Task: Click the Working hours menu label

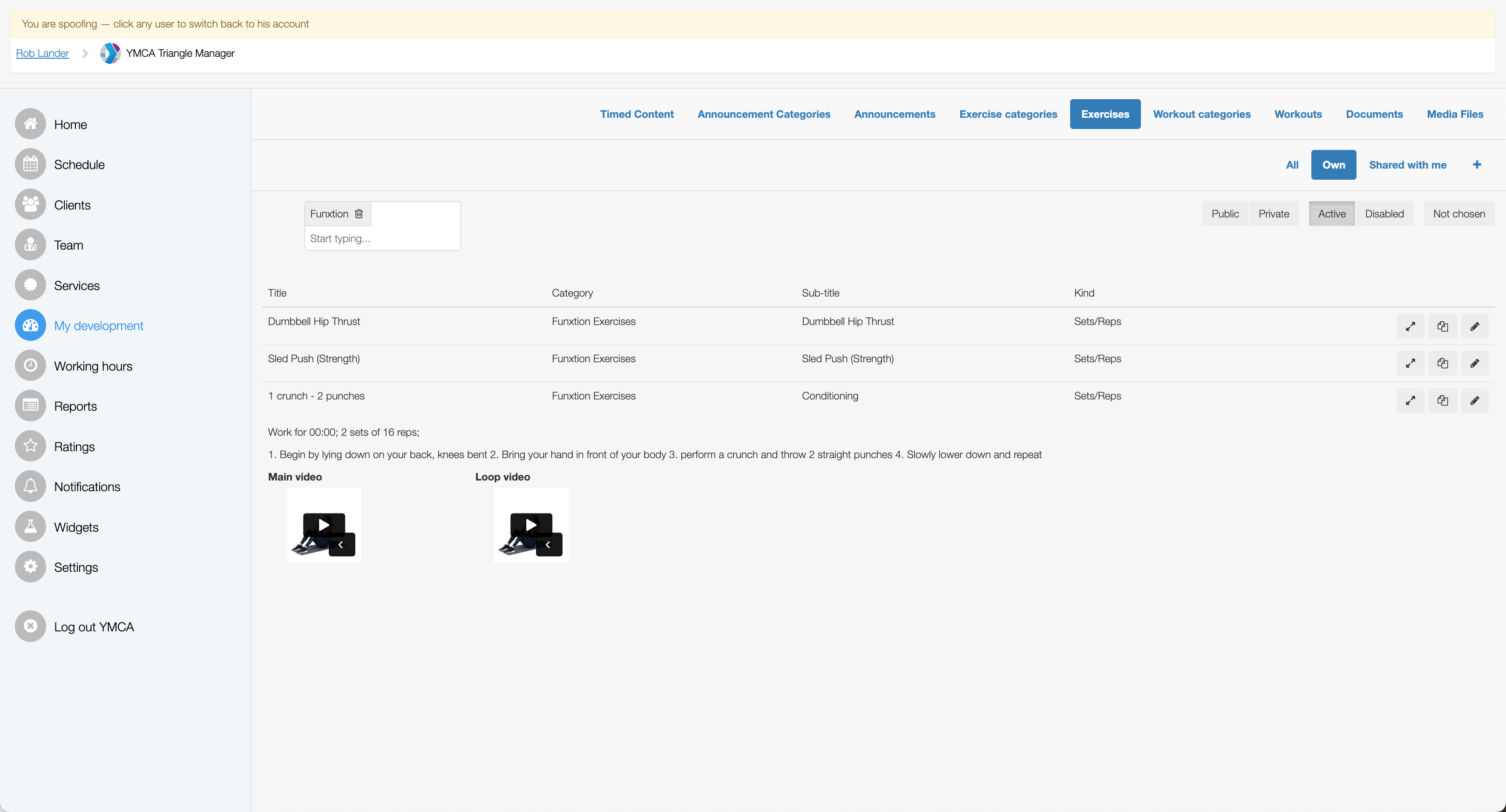Action: click(94, 366)
